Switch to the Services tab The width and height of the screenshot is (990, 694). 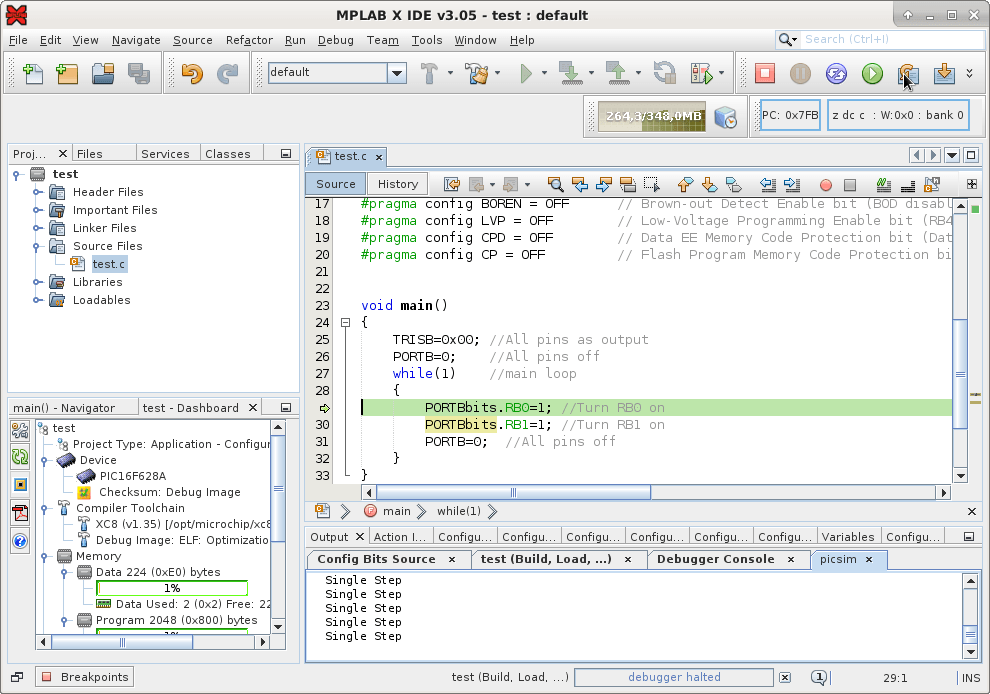tap(165, 154)
